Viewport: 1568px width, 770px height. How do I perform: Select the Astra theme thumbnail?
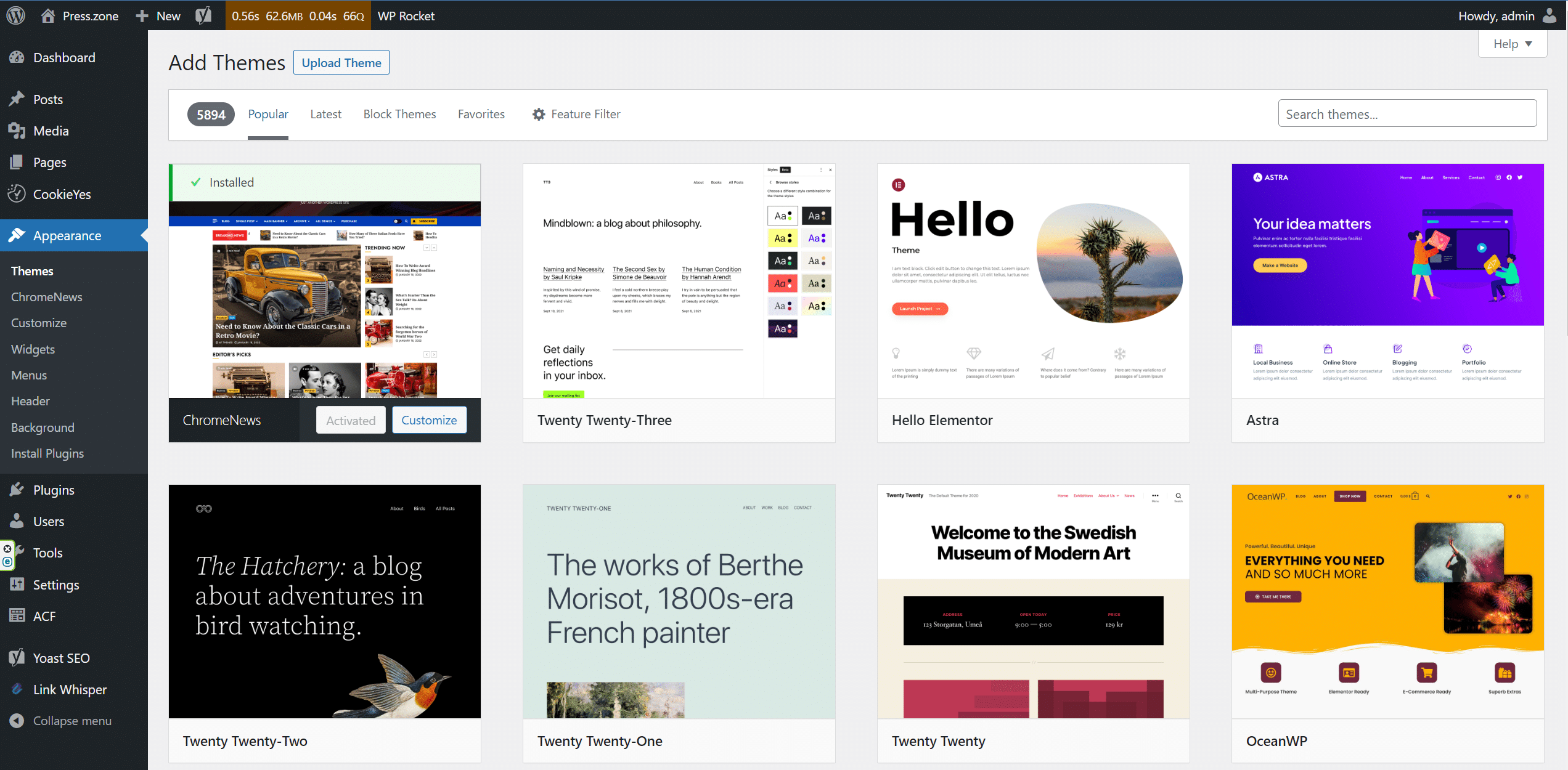pos(1387,277)
